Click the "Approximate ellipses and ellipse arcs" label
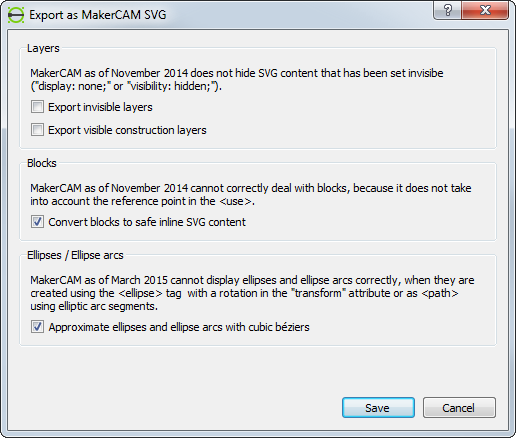Screen dimensions: 516x438 coord(179,327)
